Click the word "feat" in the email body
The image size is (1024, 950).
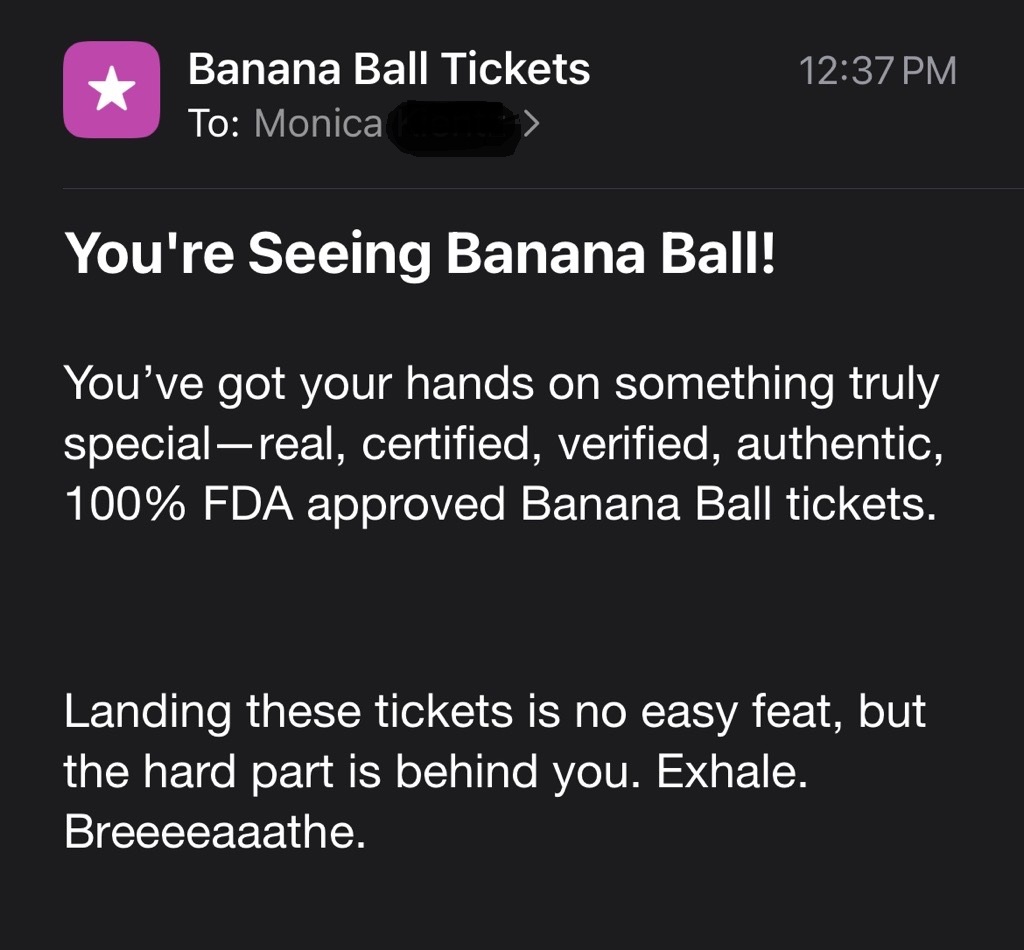pyautogui.click(x=787, y=712)
